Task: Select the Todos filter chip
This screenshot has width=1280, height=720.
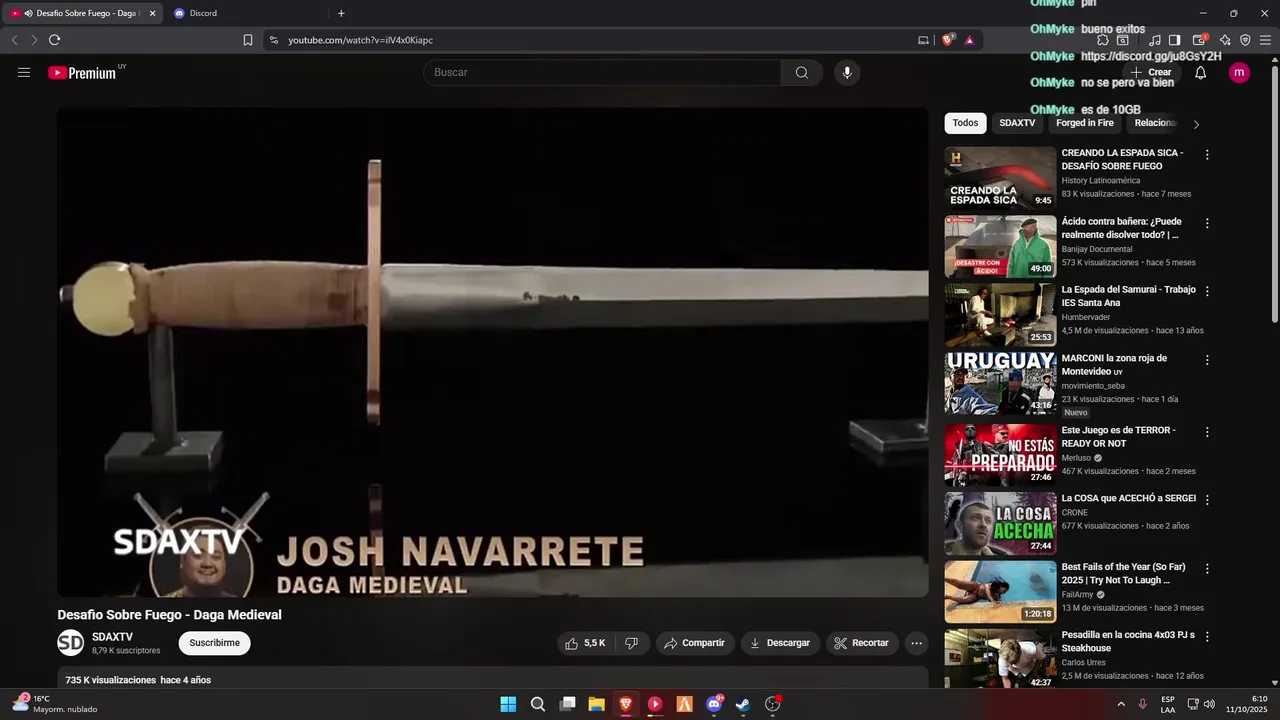Action: (x=965, y=123)
